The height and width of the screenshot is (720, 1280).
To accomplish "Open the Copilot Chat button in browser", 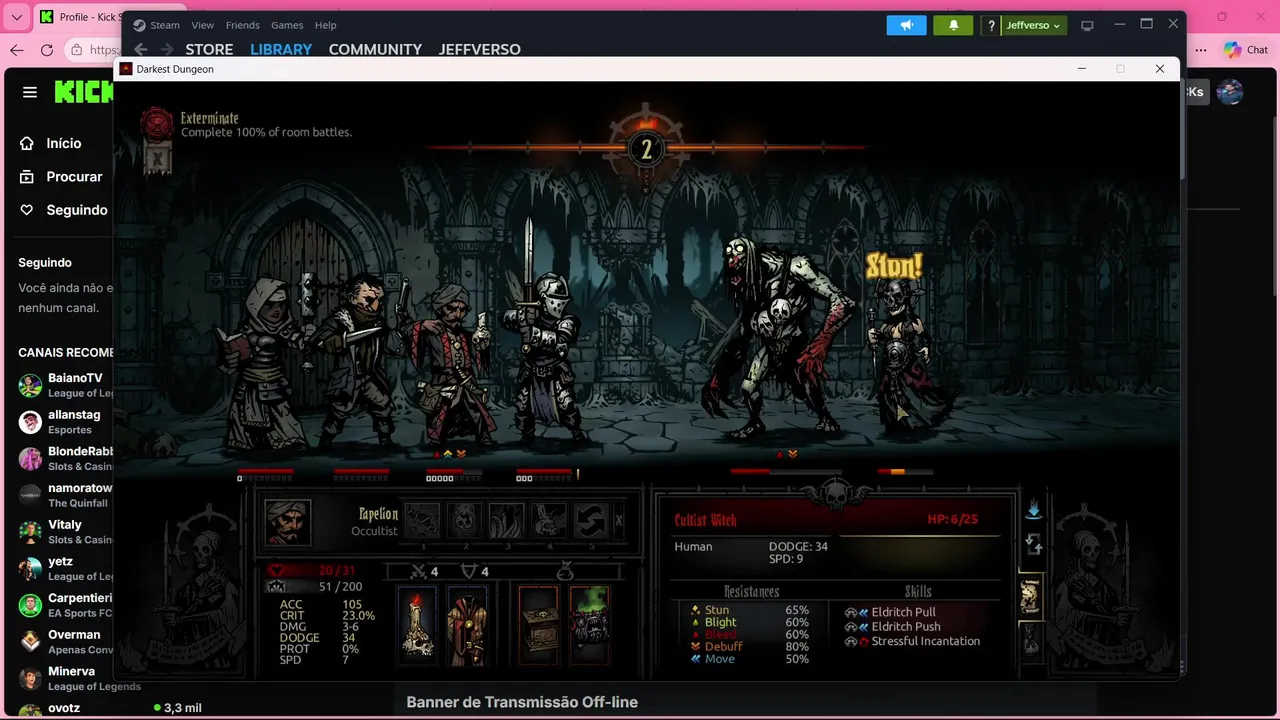I will 1246,50.
